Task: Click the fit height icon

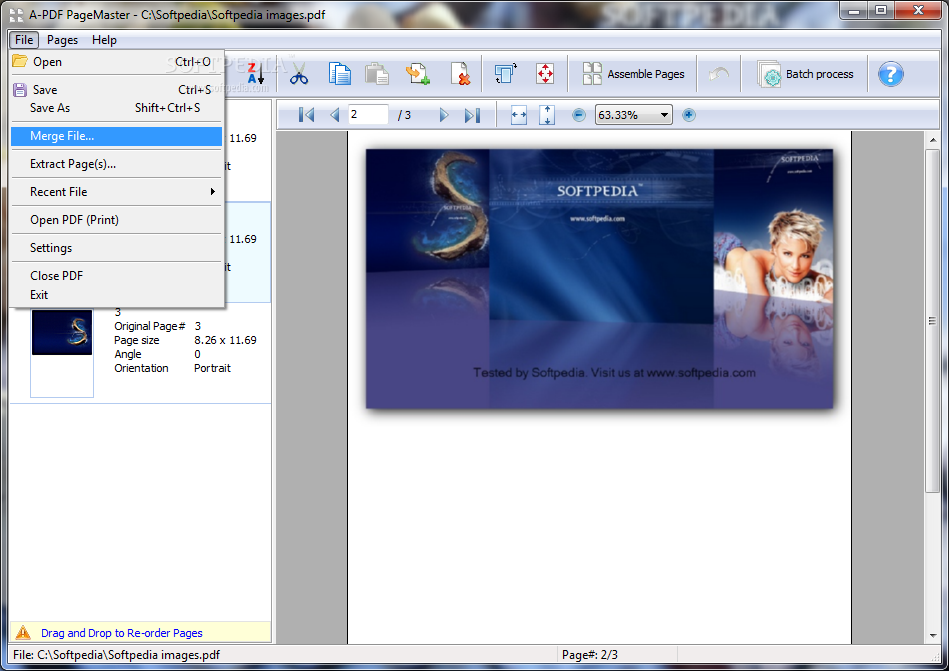Action: click(x=547, y=115)
